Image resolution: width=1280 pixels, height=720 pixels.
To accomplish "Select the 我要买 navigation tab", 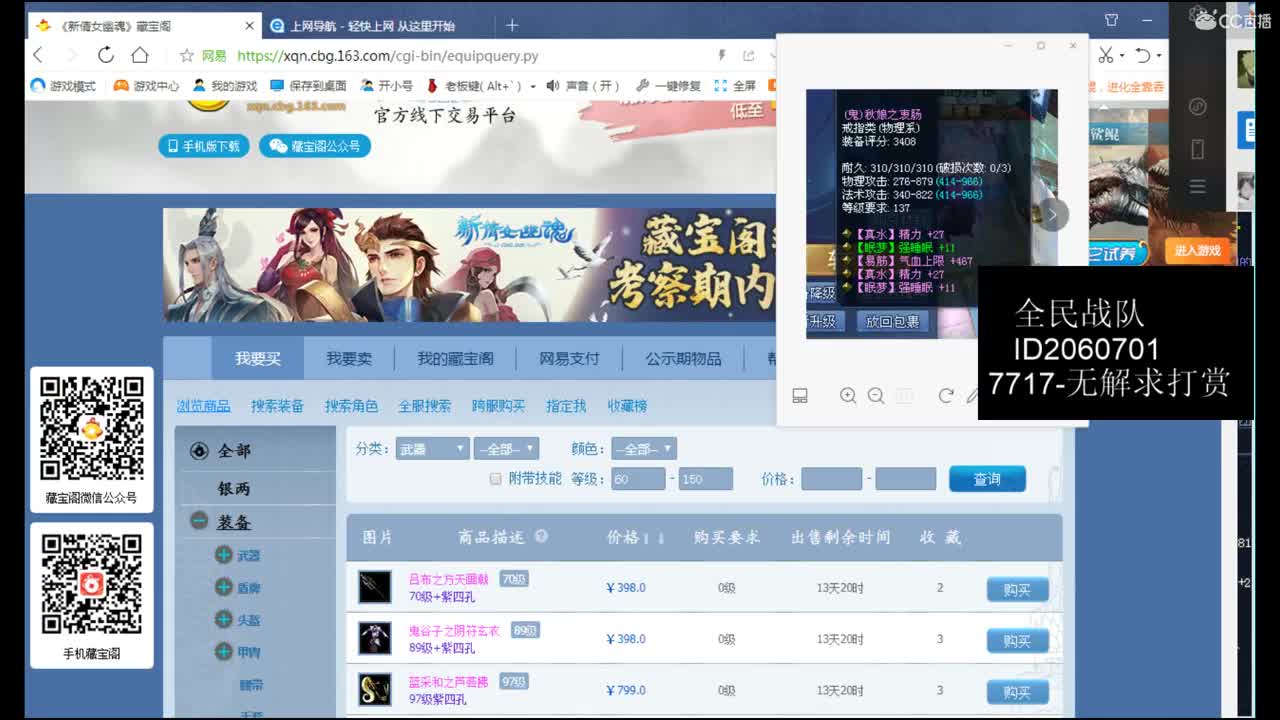I will (x=258, y=358).
